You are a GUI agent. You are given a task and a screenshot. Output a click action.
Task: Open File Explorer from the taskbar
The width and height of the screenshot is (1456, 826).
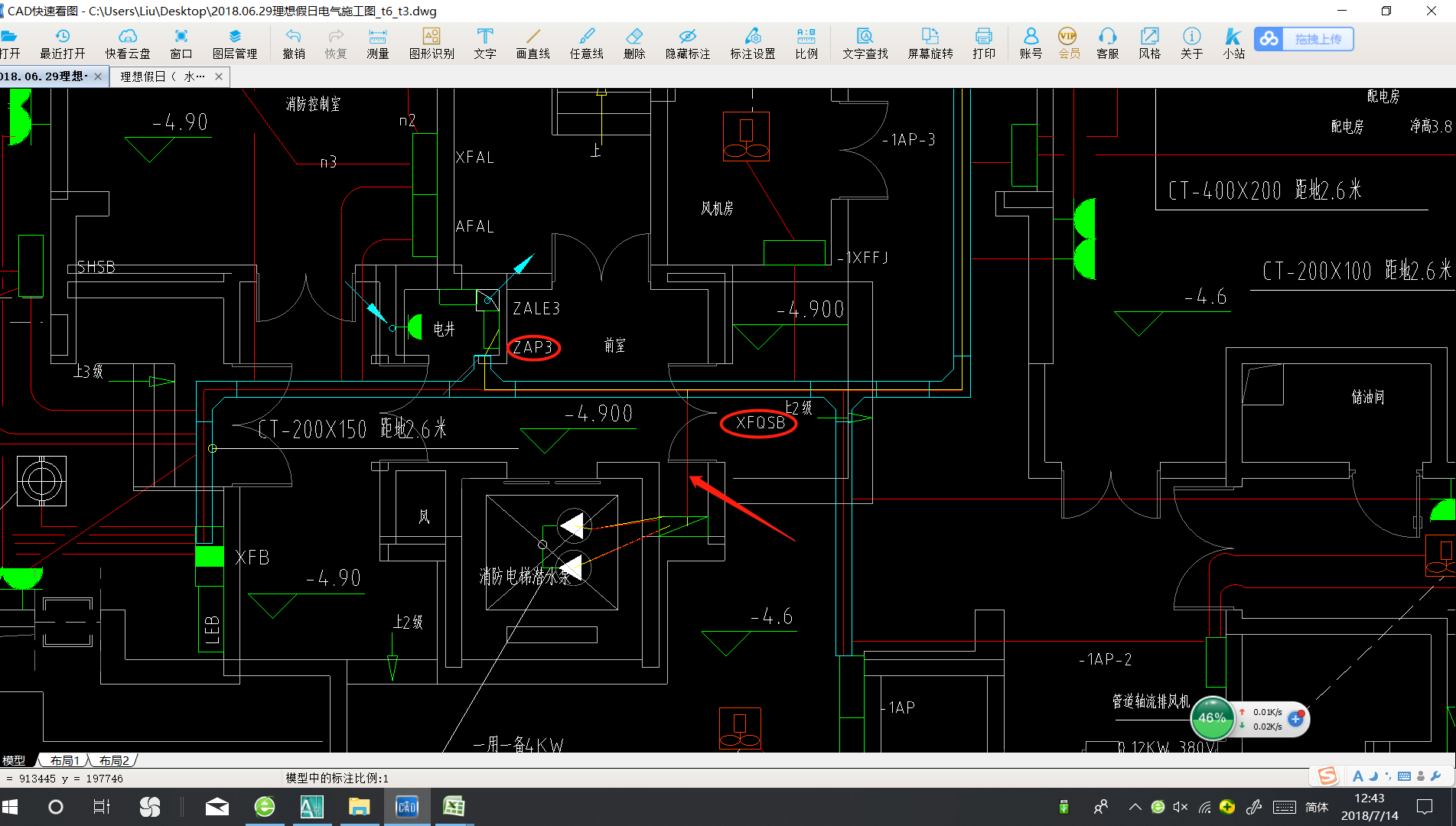360,807
